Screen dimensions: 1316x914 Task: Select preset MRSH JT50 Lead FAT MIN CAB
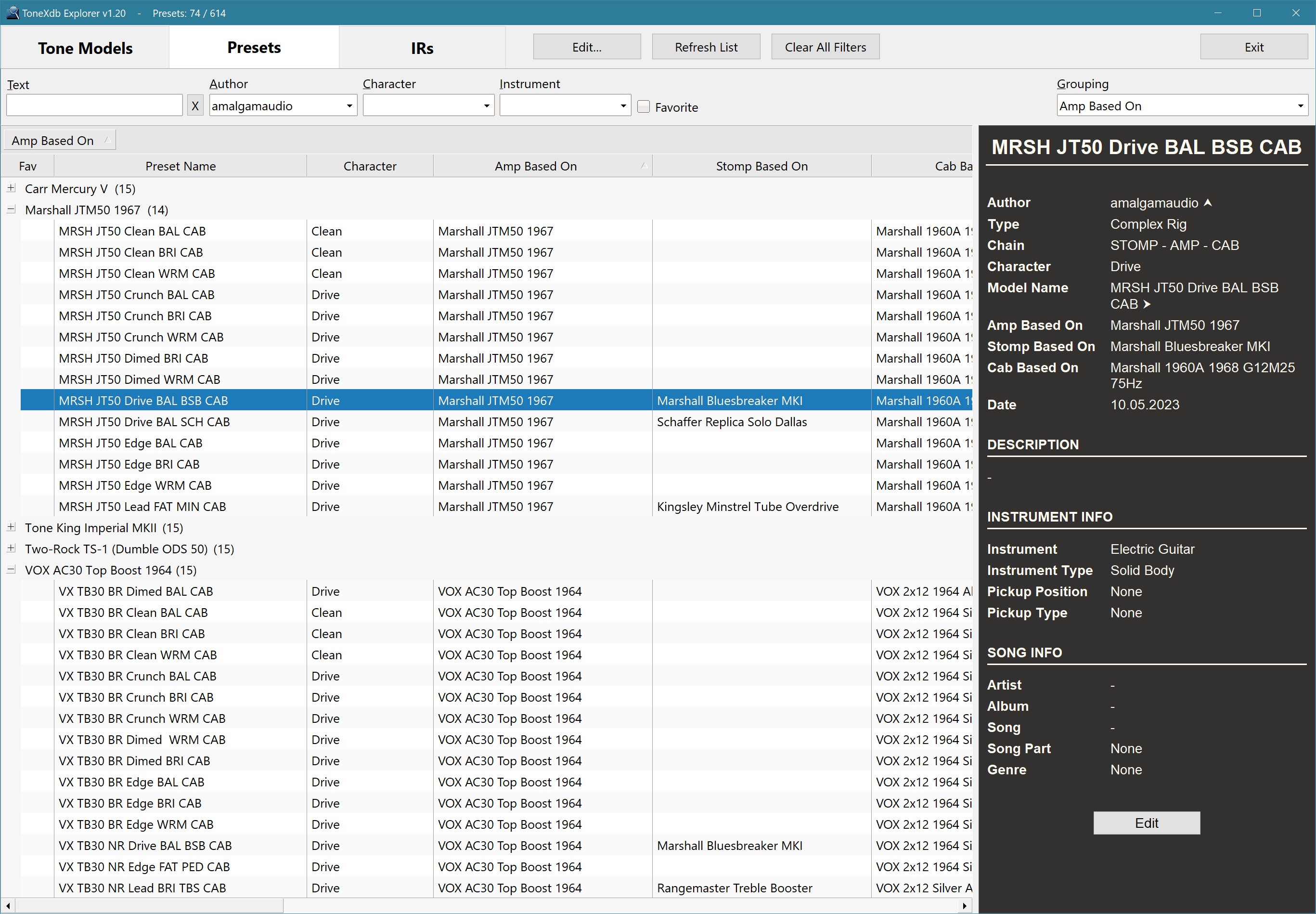tap(142, 507)
